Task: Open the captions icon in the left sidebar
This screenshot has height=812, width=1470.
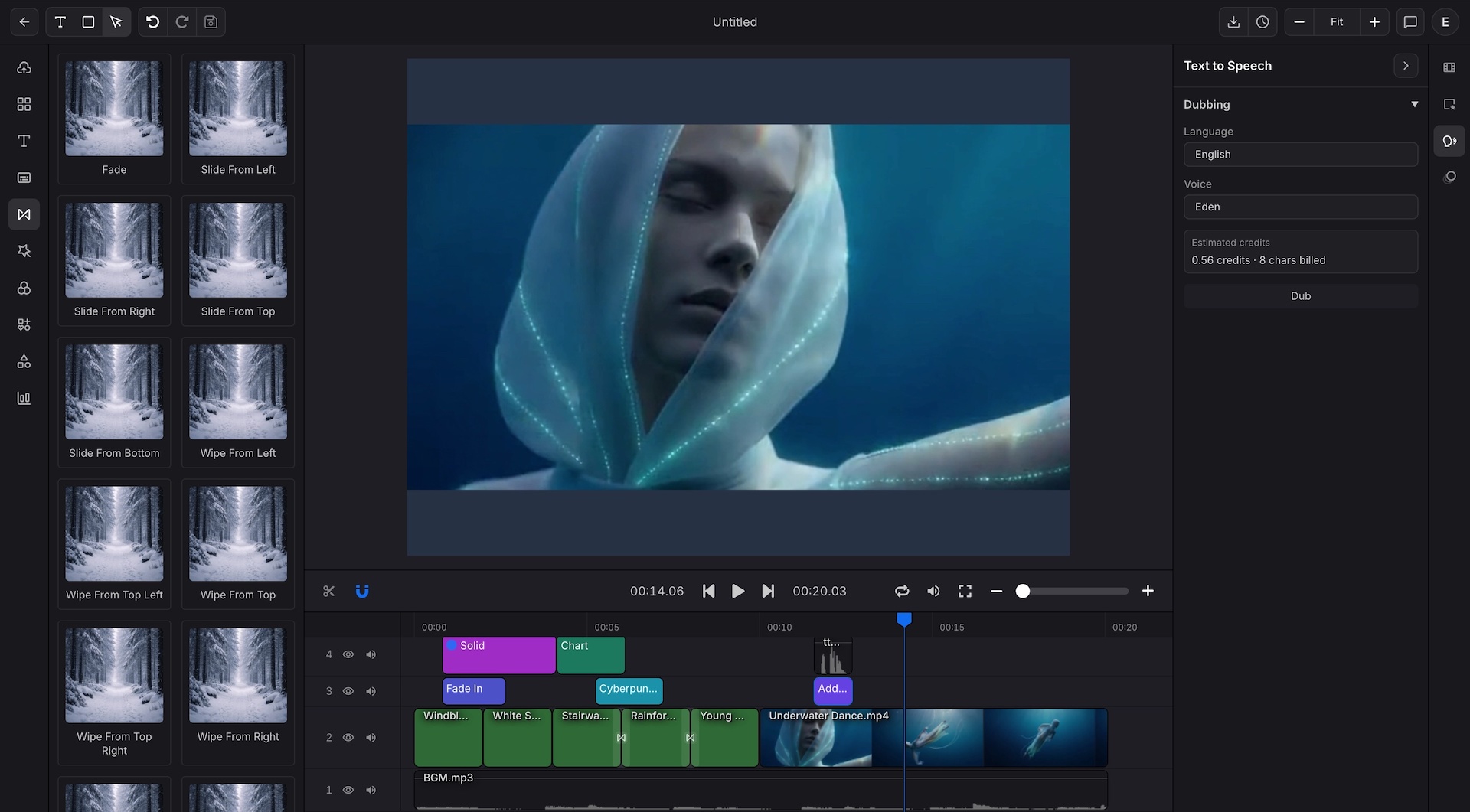Action: pyautogui.click(x=24, y=178)
